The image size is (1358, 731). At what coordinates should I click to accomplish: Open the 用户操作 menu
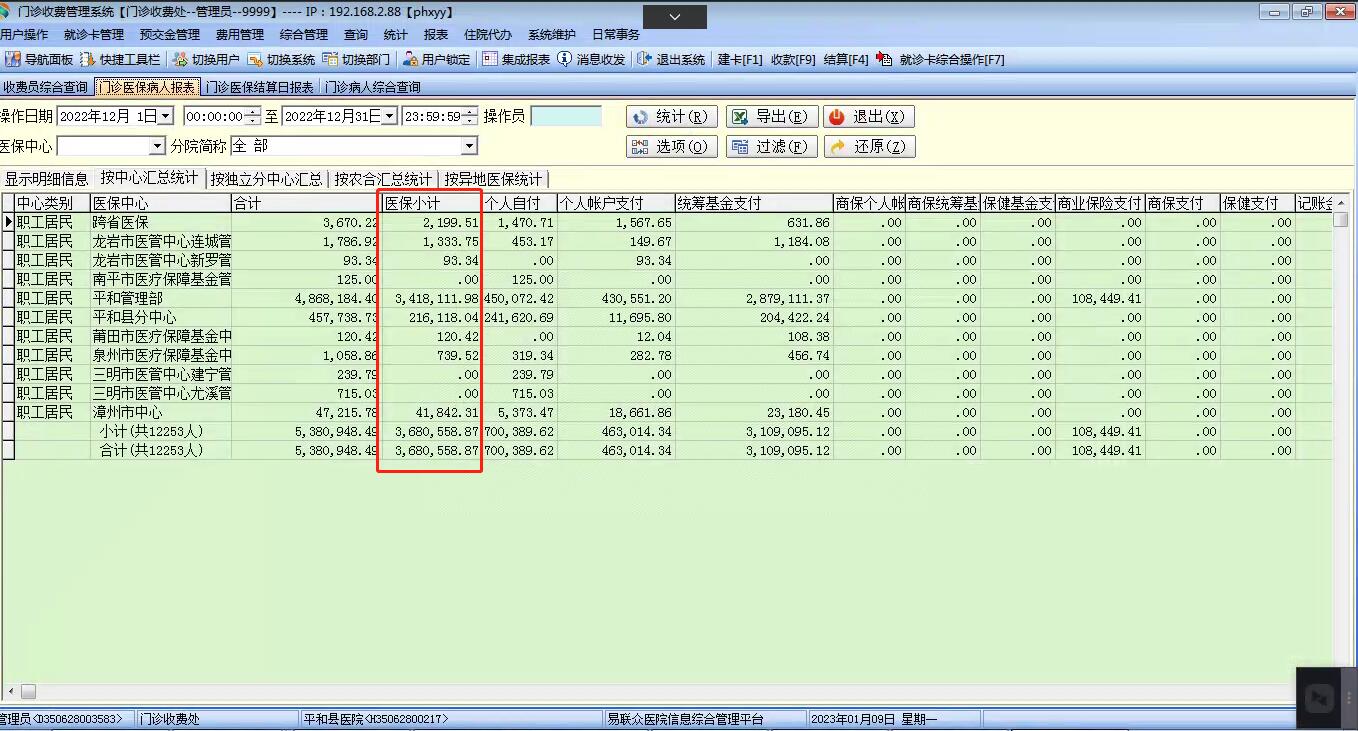pos(24,35)
